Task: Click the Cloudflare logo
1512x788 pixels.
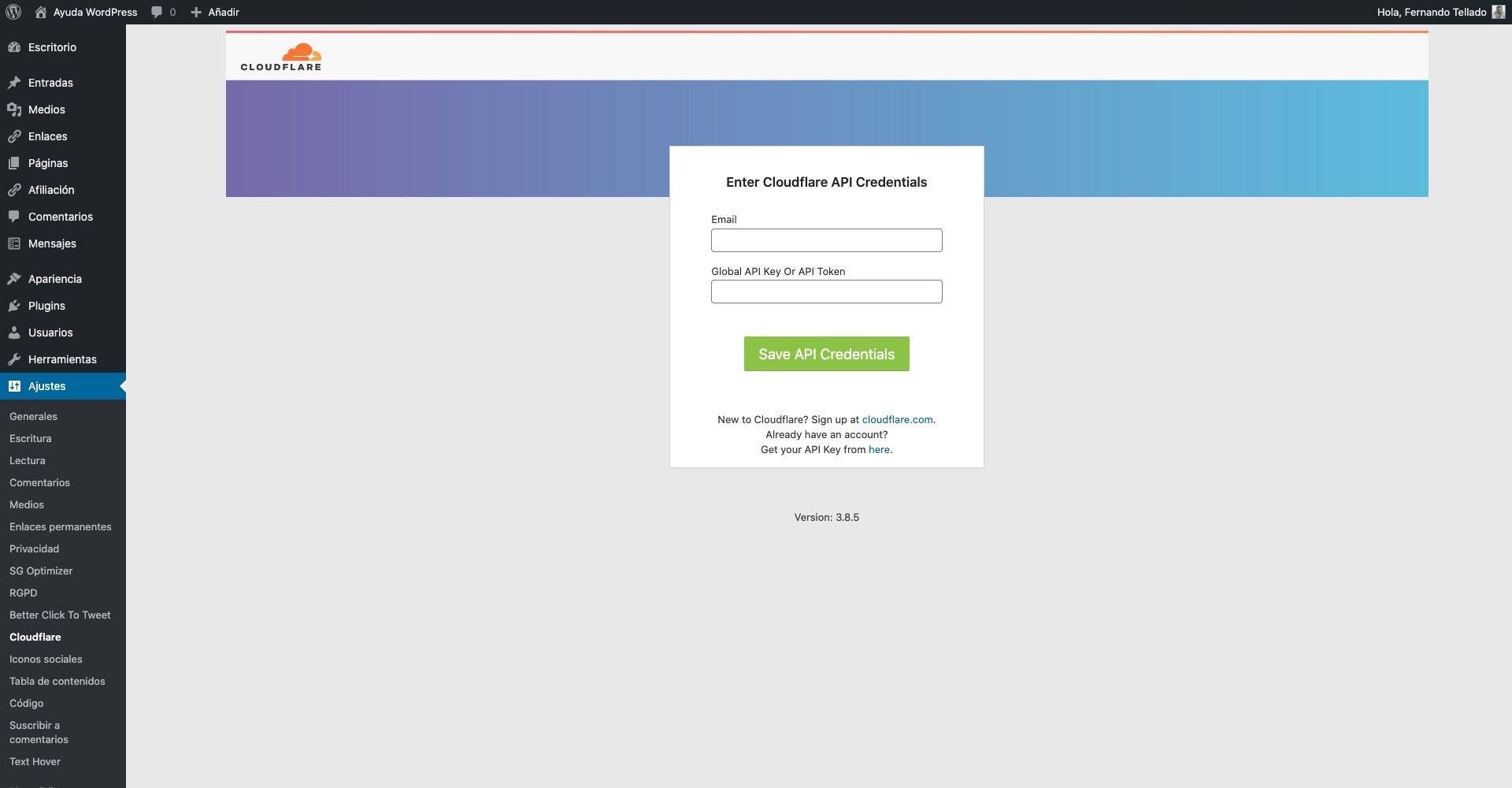Action: [x=281, y=57]
